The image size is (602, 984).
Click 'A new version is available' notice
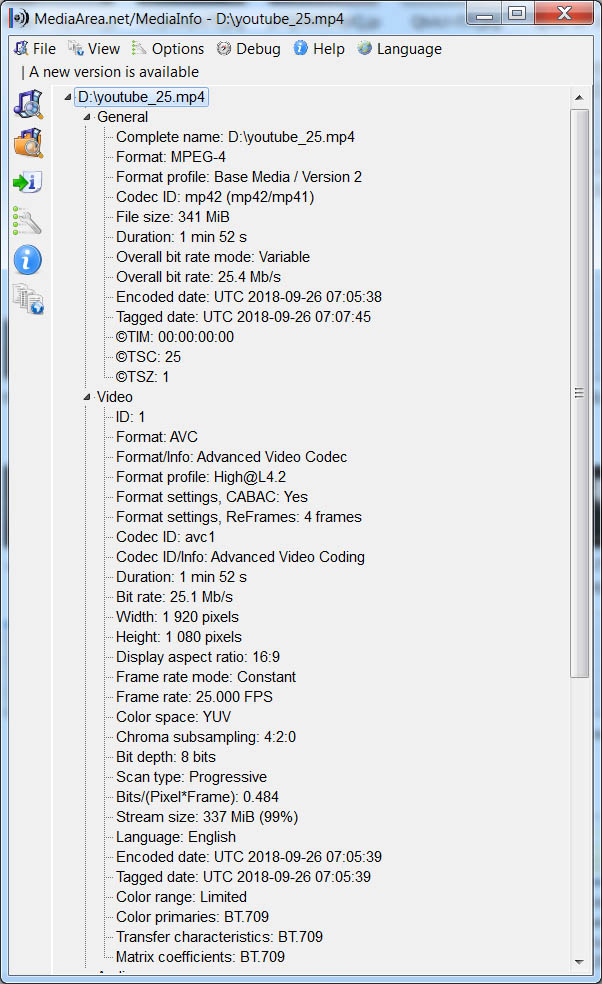click(114, 72)
